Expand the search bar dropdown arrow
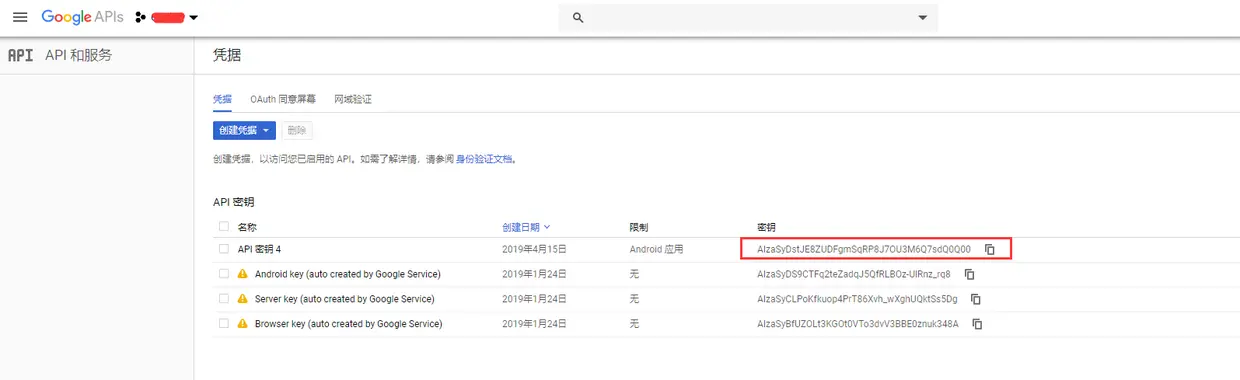The height and width of the screenshot is (380, 1240). tap(923, 18)
